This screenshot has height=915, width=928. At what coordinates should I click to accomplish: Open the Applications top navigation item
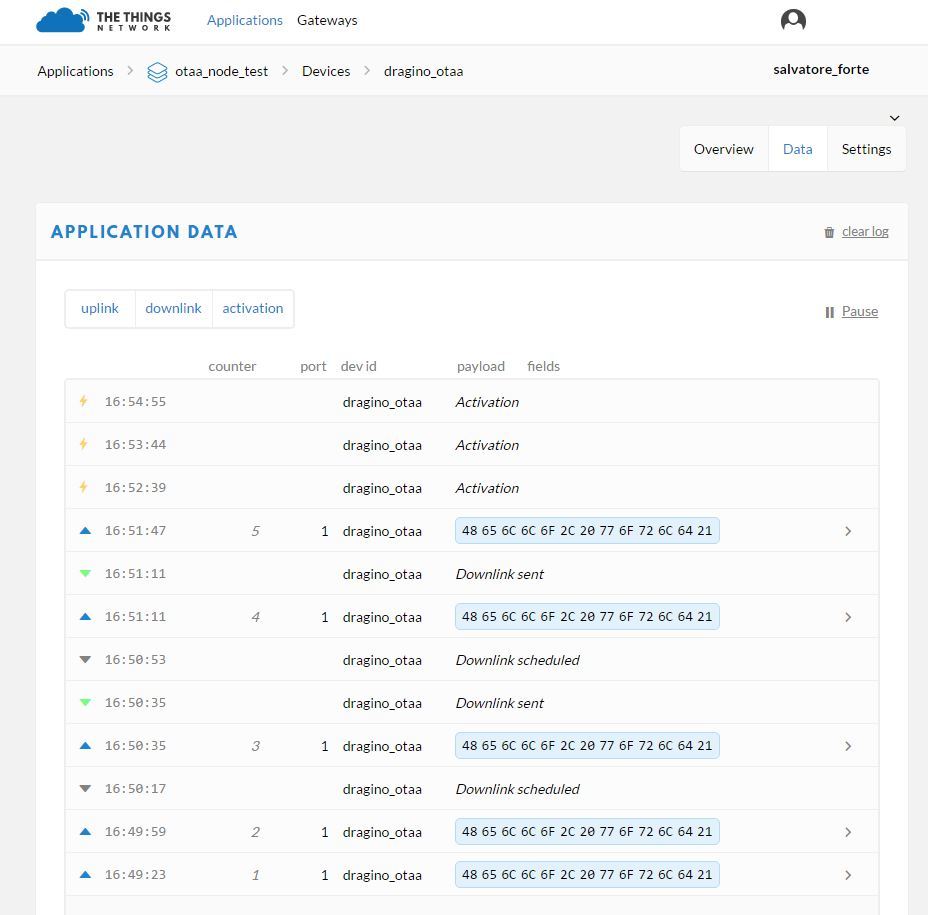click(244, 20)
